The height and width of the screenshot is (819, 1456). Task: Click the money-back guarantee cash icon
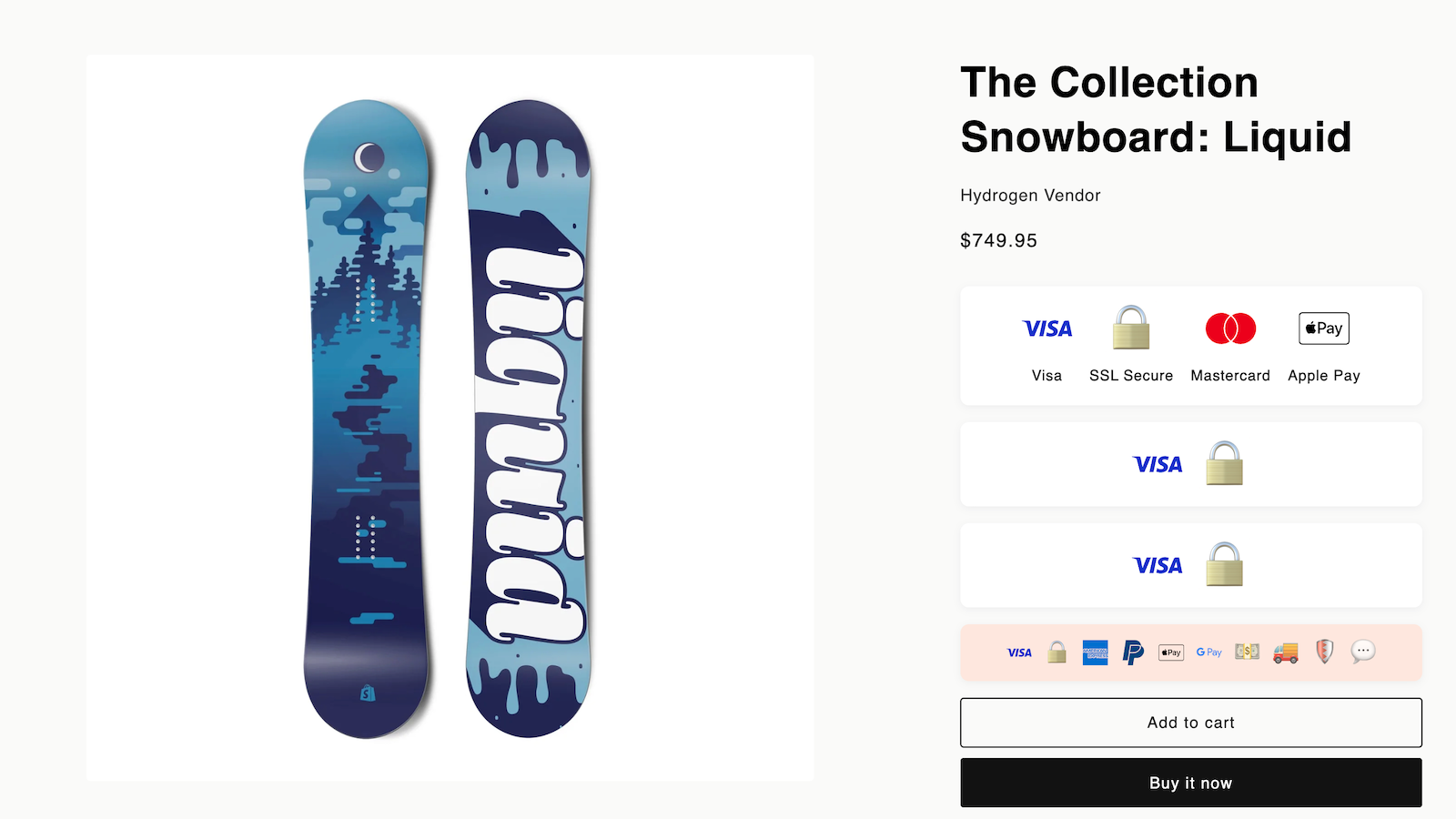pos(1246,652)
